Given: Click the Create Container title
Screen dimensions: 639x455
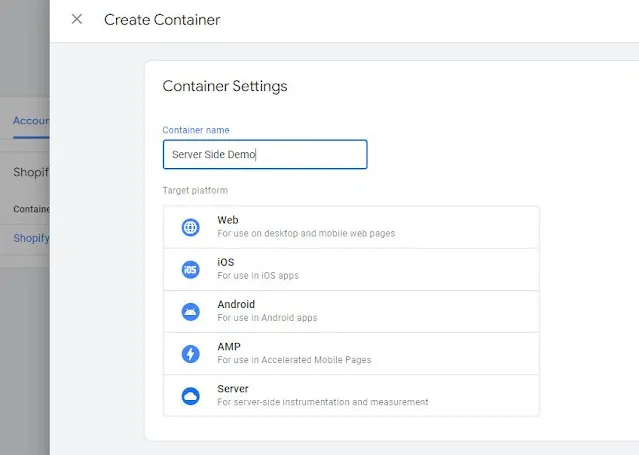Looking at the screenshot, I should click(162, 20).
